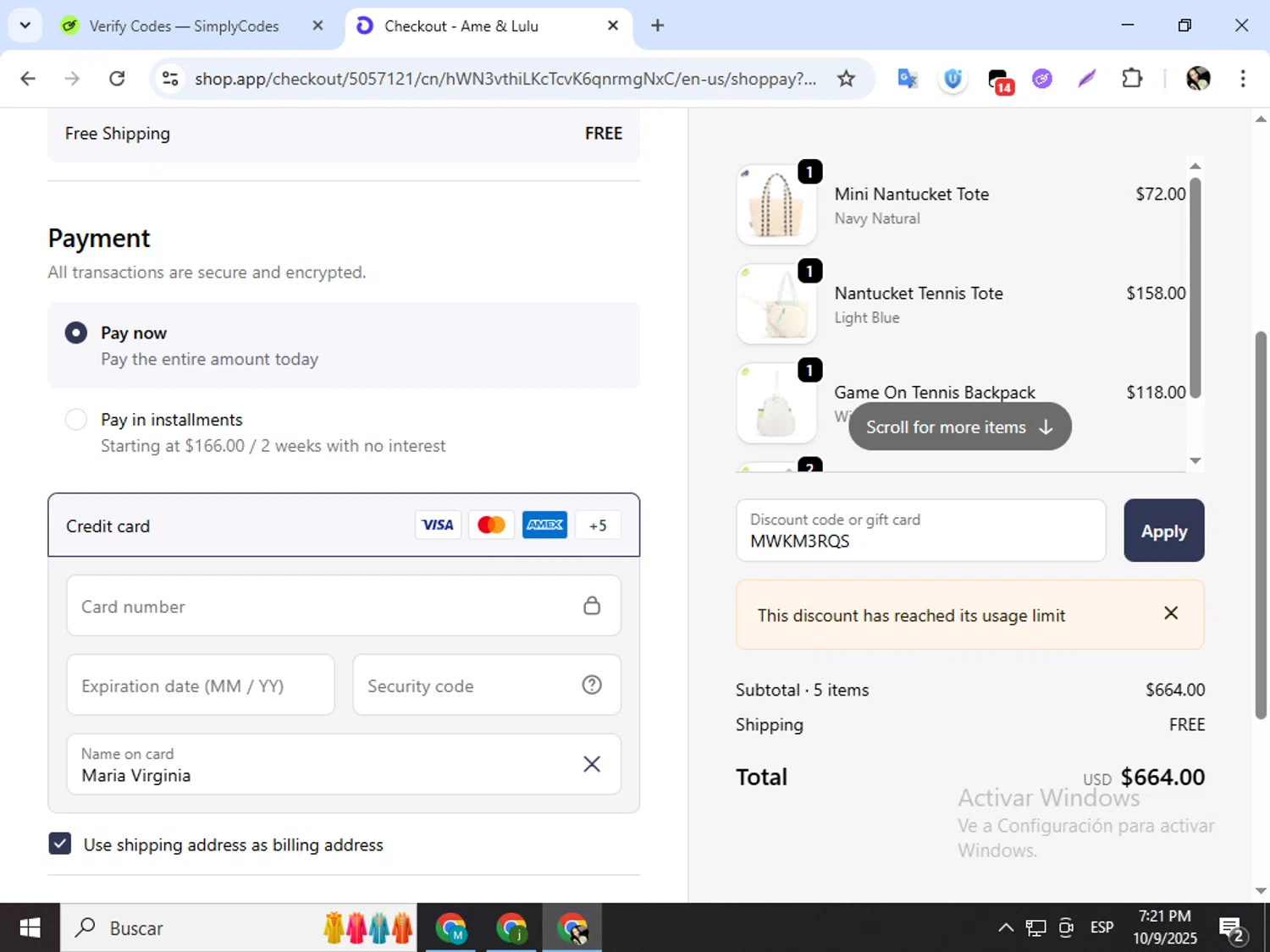
Task: Focus the Security code field
Action: pyautogui.click(x=487, y=685)
